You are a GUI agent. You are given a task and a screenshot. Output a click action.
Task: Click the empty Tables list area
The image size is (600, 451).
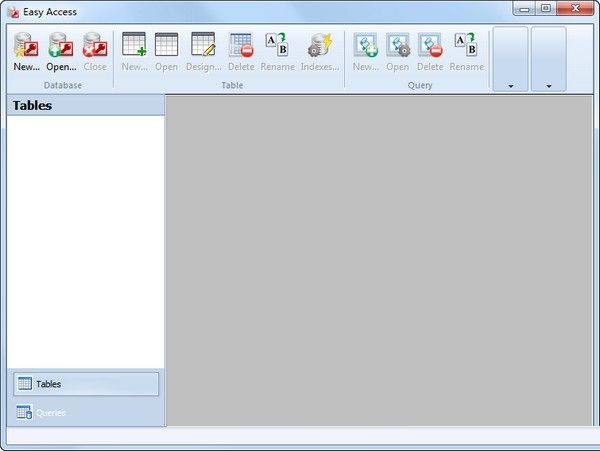coord(85,240)
